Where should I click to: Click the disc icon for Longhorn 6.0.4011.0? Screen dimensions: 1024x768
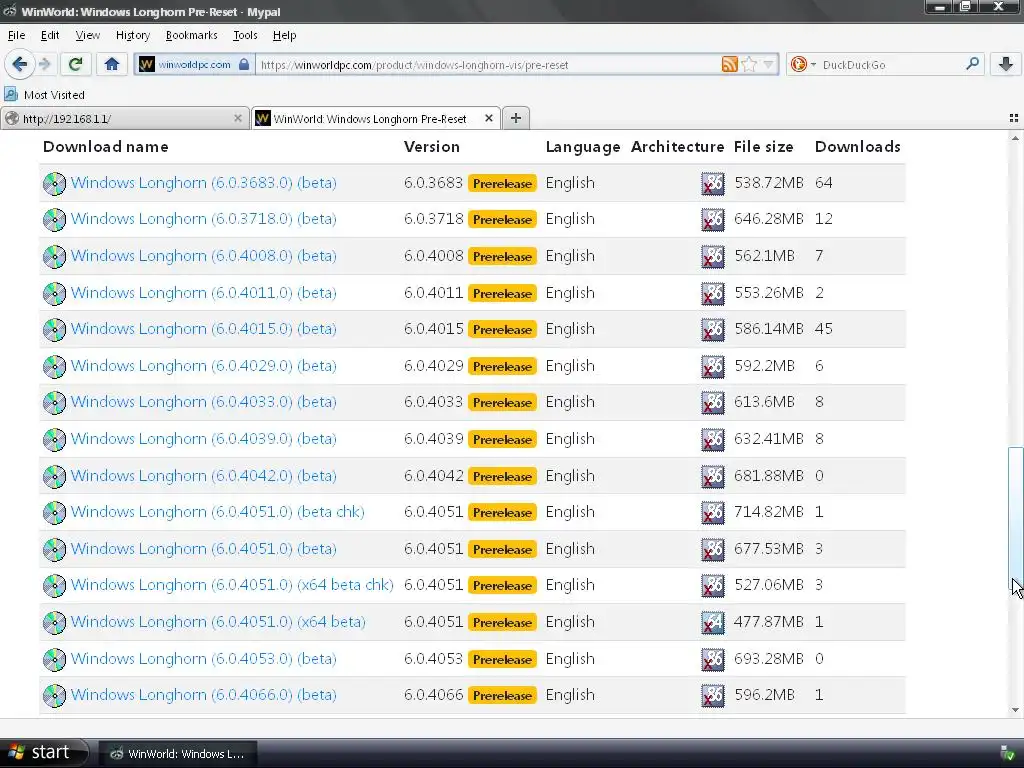54,293
